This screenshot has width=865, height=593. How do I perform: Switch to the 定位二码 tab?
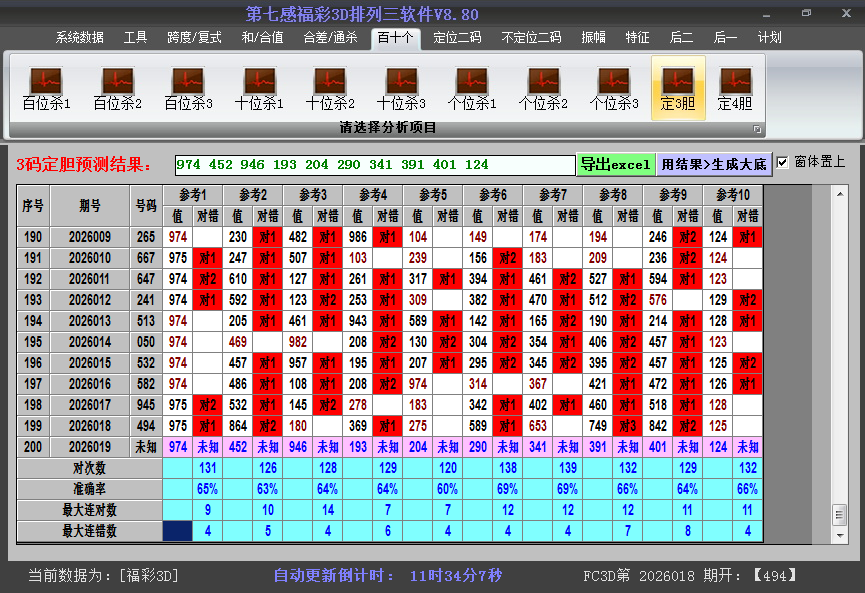pos(457,38)
